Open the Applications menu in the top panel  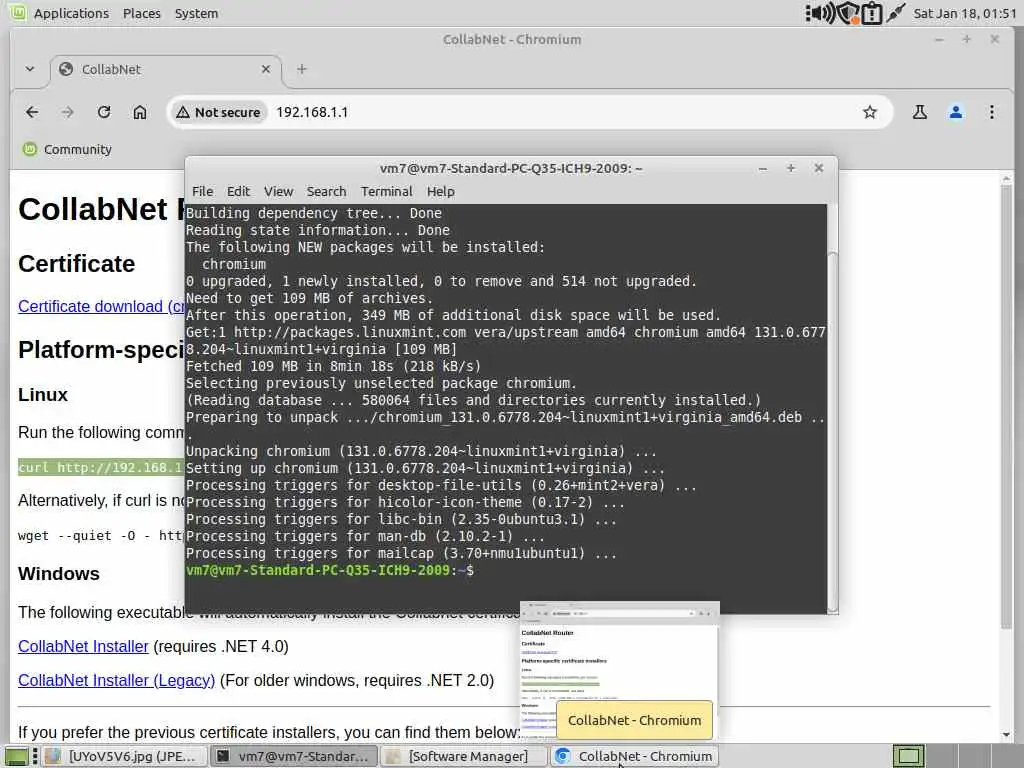point(71,13)
